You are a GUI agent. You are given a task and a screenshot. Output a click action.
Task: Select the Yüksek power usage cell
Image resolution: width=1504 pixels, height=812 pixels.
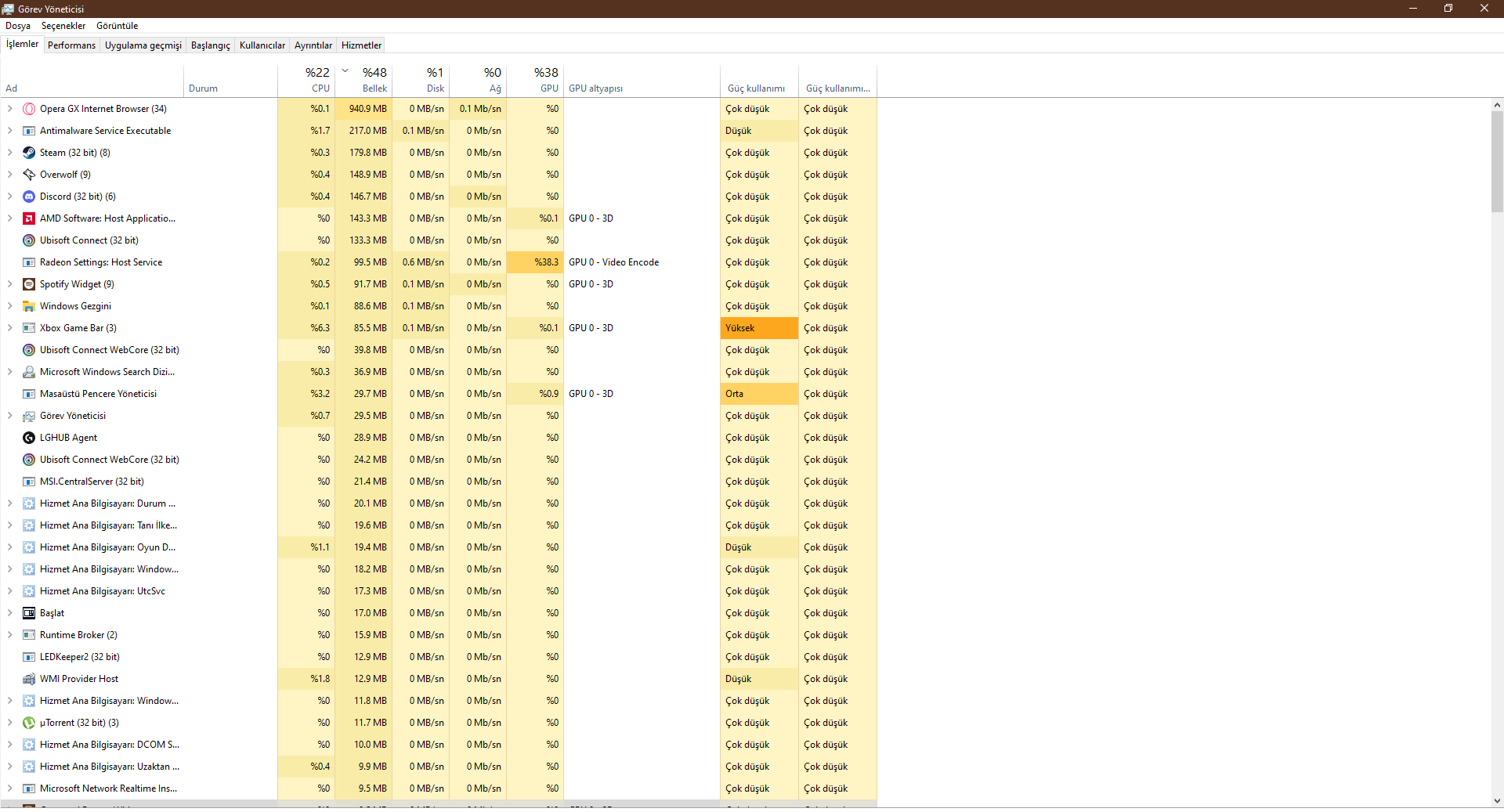[759, 328]
